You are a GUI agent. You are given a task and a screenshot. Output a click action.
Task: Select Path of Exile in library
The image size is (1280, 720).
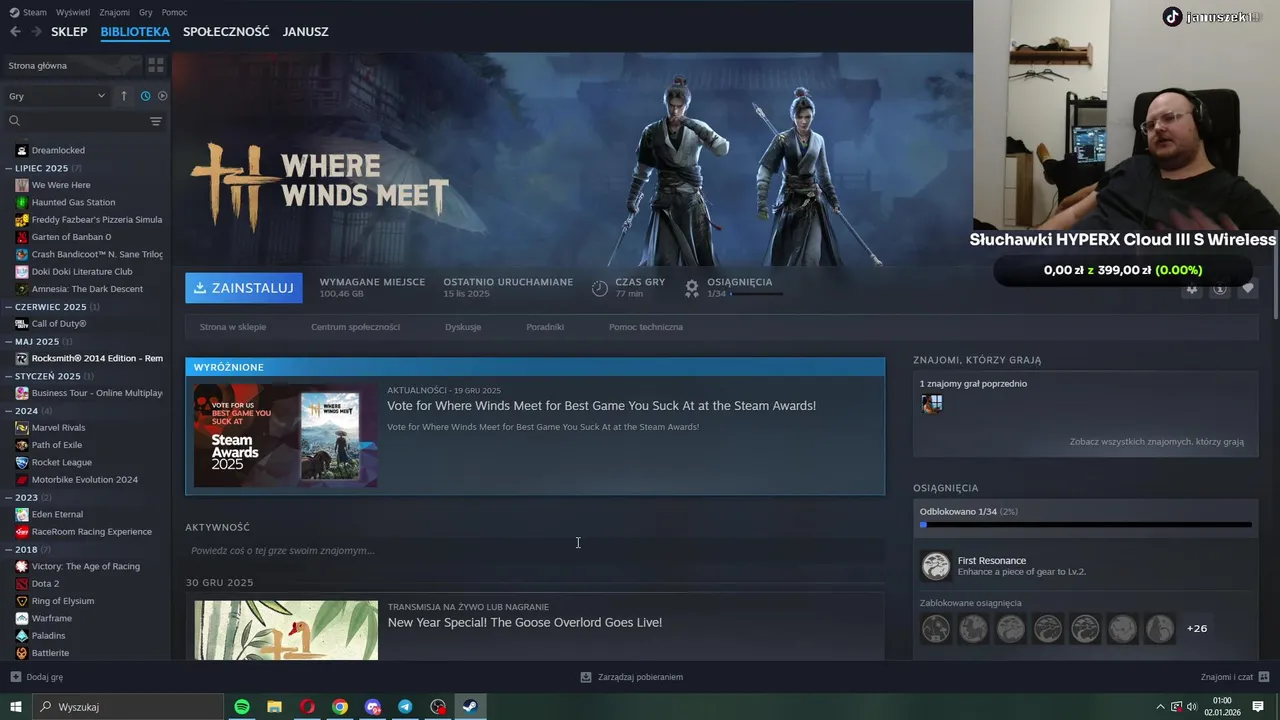57,445
